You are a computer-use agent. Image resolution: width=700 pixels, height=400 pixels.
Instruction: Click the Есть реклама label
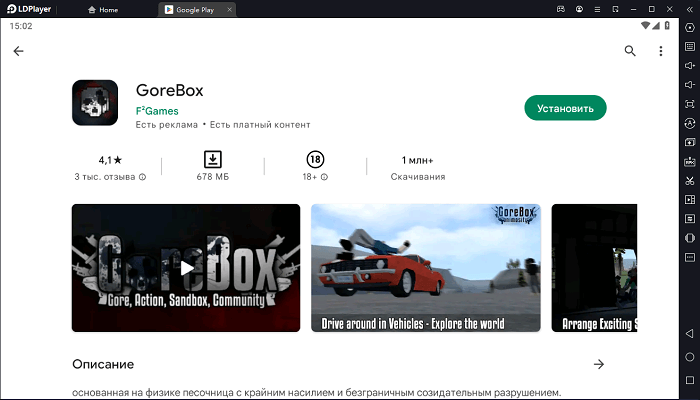167,125
